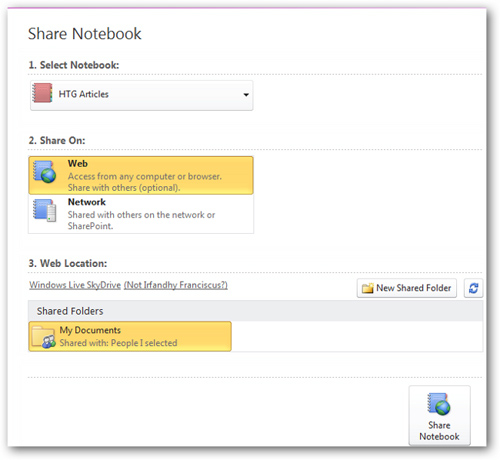Viewport: 500px width, 460px height.
Task: Create a New Shared Folder
Action: (407, 288)
